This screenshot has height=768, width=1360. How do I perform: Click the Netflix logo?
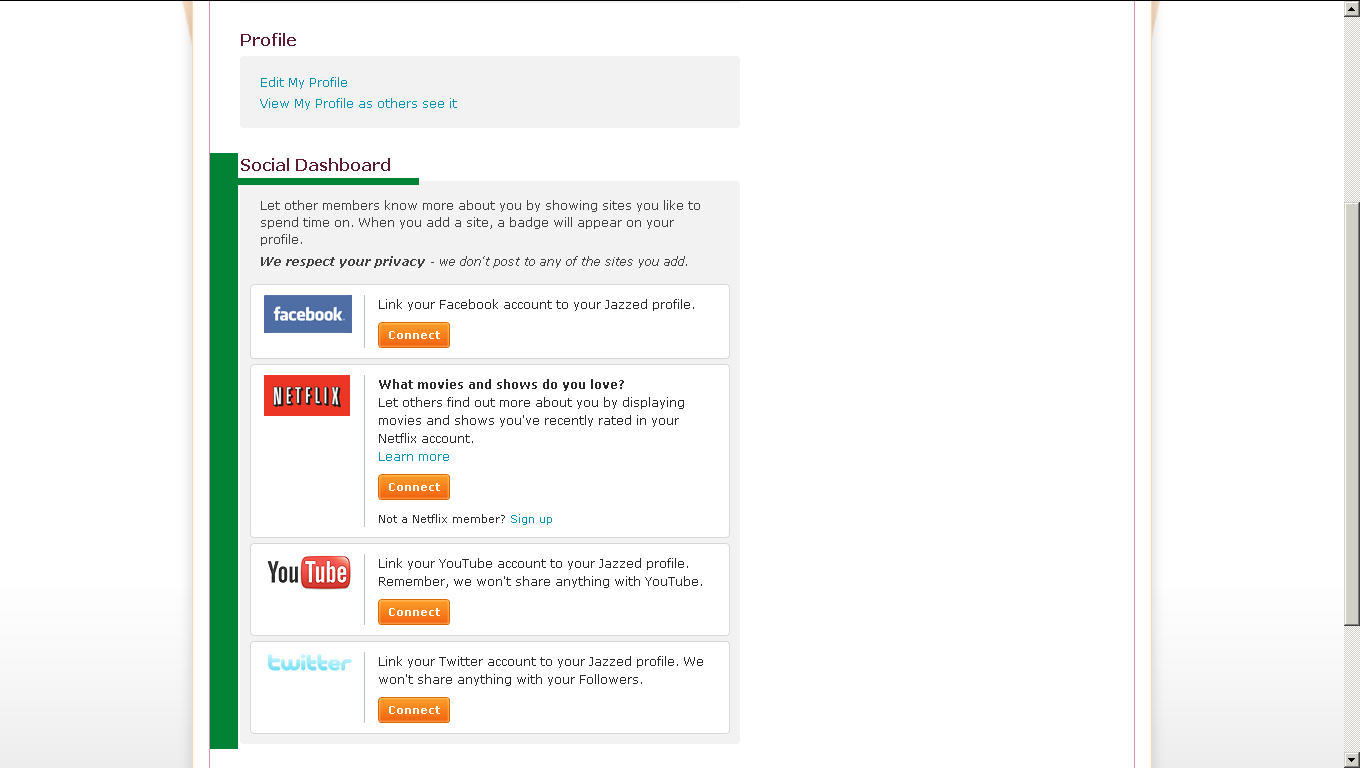coord(307,395)
